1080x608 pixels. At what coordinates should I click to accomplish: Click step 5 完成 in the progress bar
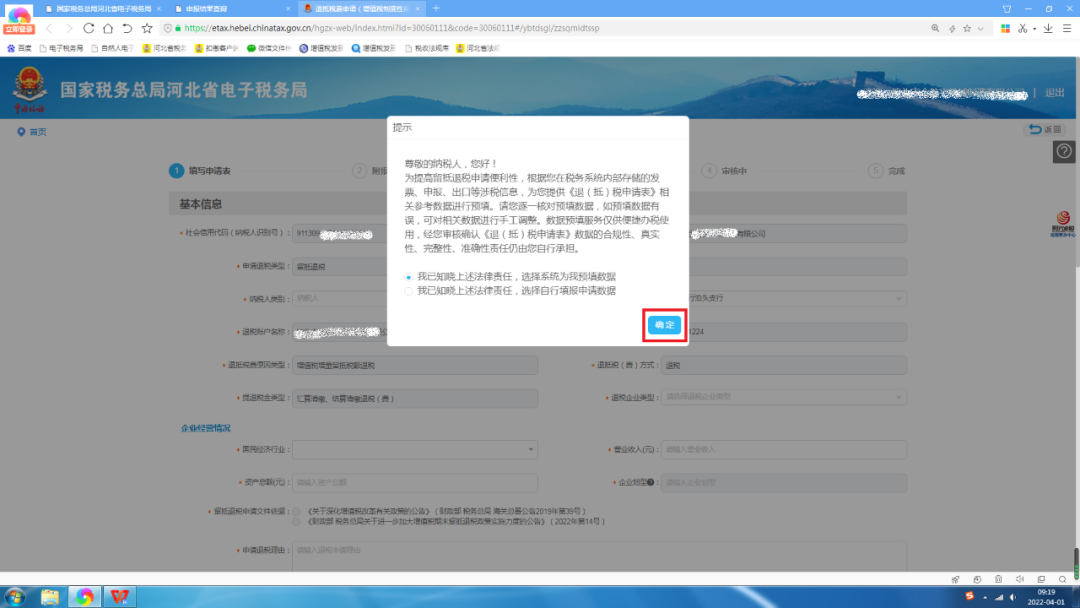887,171
